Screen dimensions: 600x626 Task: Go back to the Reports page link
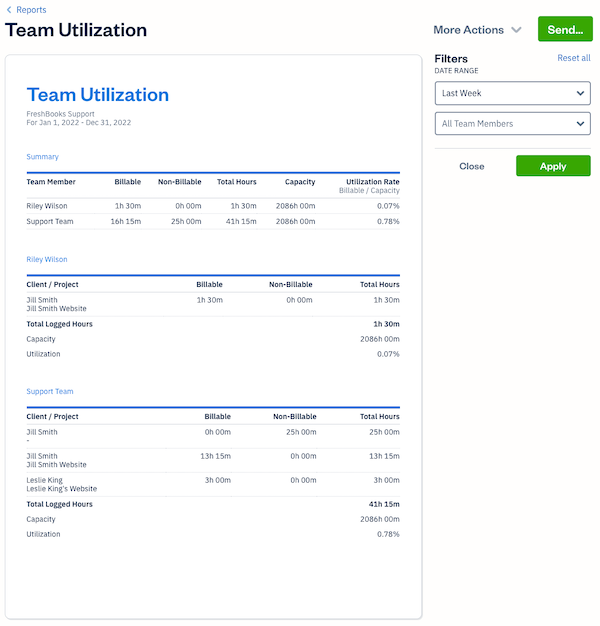31,10
